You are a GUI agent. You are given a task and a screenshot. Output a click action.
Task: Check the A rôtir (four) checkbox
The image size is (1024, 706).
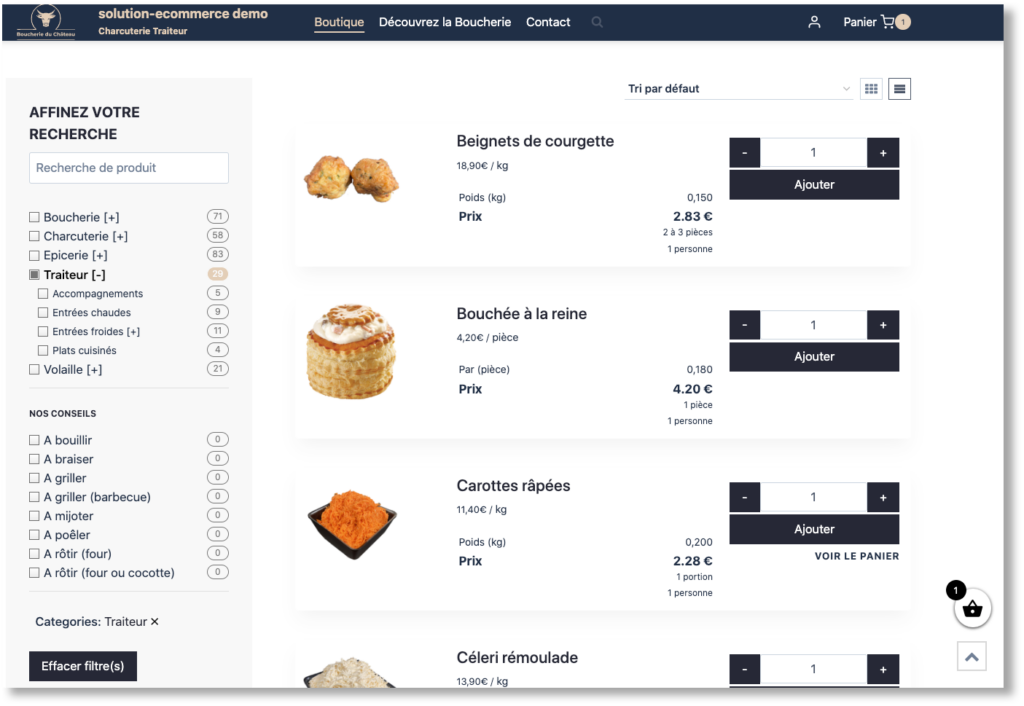pyautogui.click(x=35, y=554)
